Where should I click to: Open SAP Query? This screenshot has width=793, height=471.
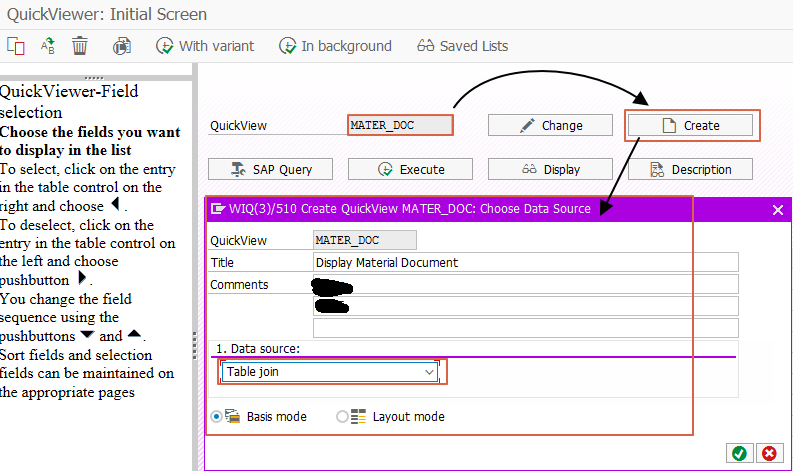pos(271,169)
